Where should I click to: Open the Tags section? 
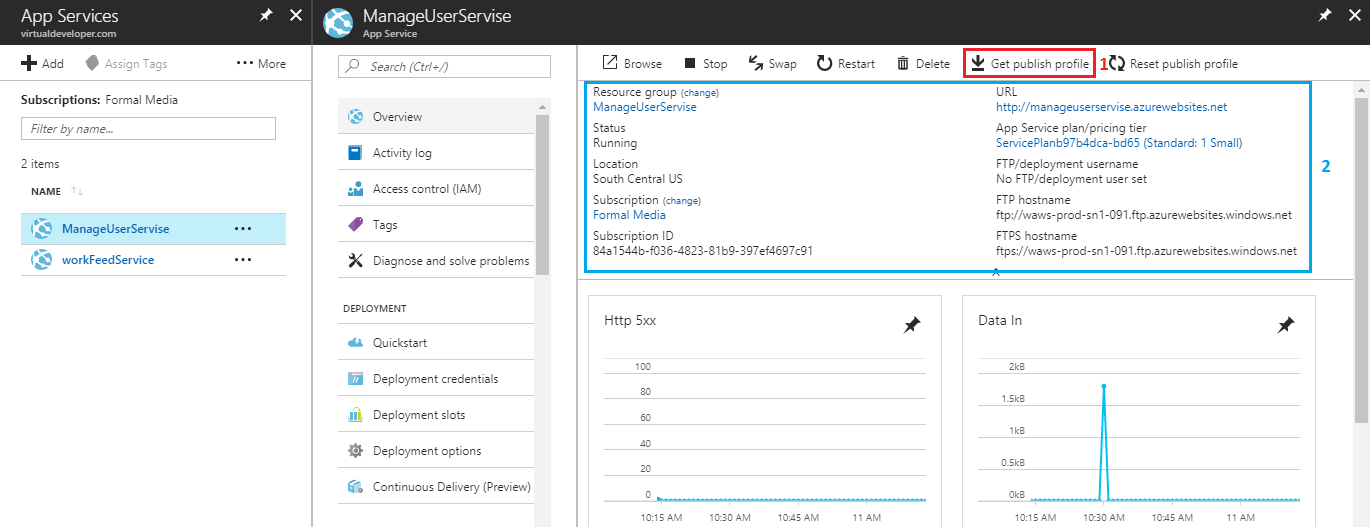click(437, 225)
